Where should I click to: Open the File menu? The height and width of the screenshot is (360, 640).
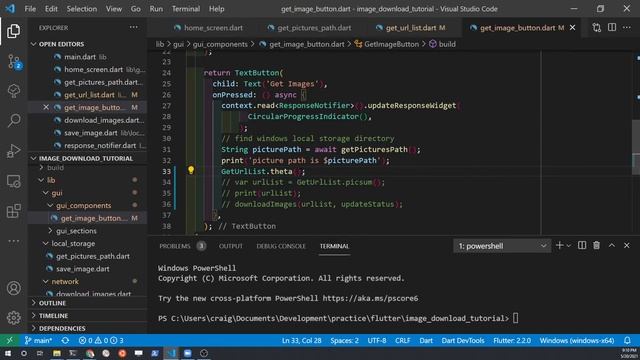(x=30, y=9)
